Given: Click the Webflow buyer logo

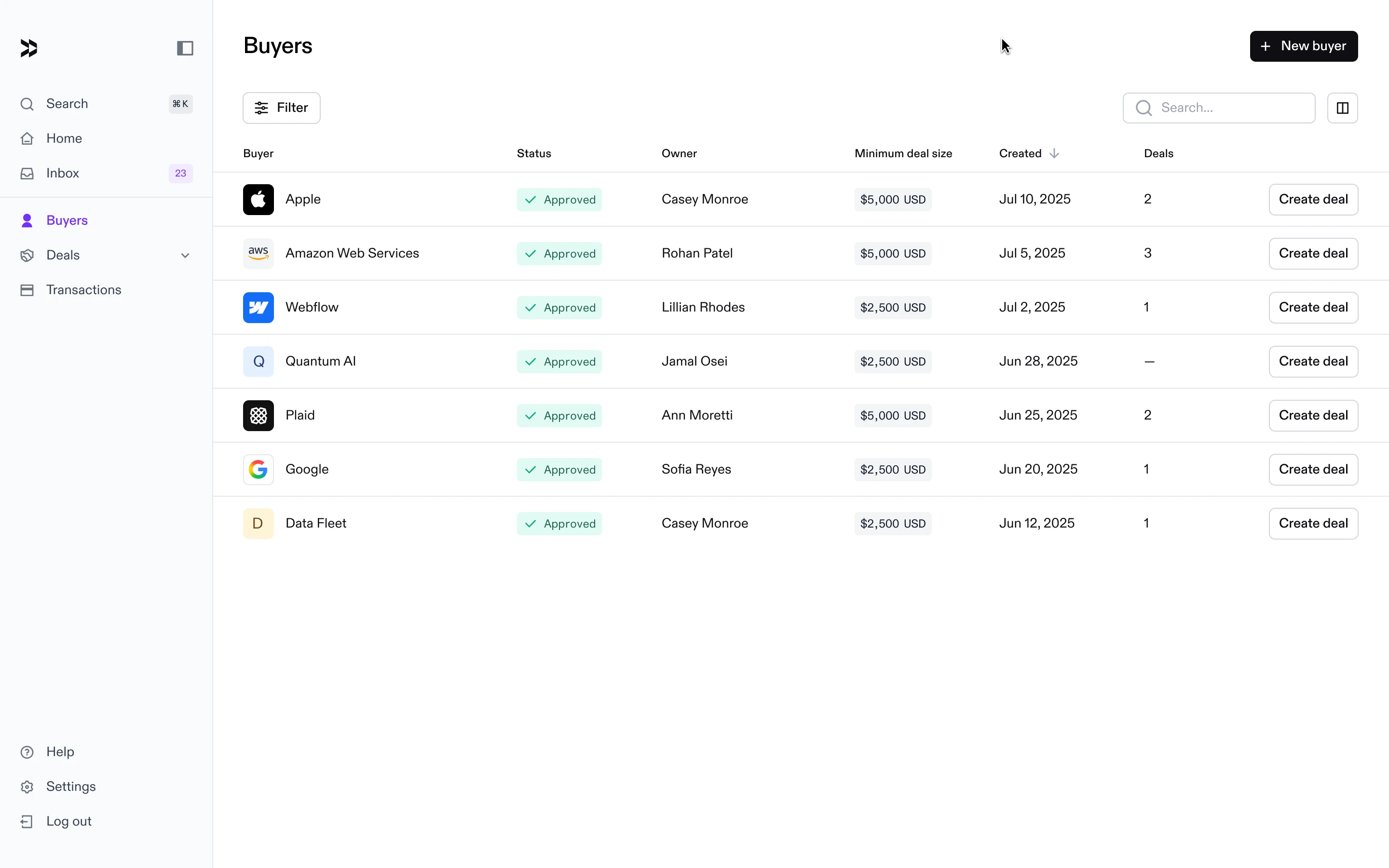Looking at the screenshot, I should (x=259, y=307).
